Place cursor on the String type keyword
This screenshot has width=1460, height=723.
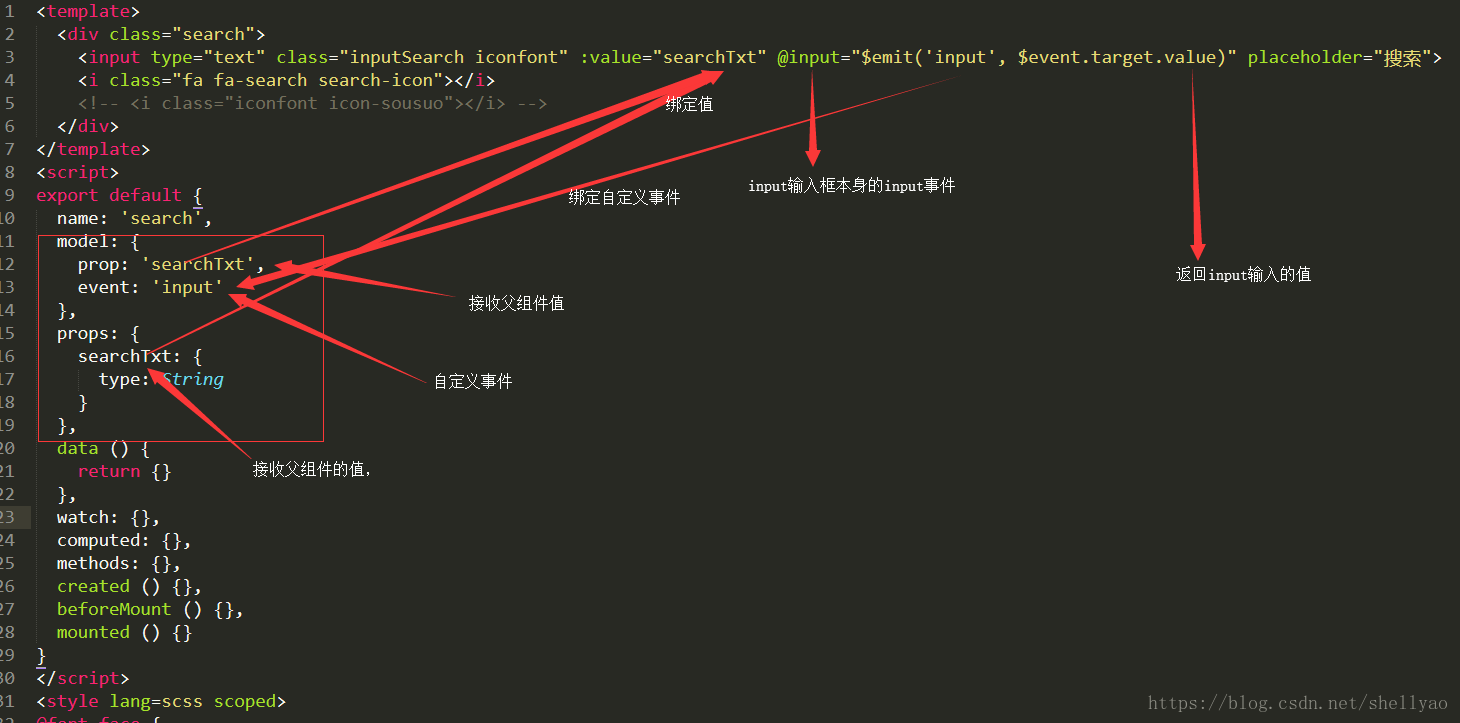click(x=193, y=379)
